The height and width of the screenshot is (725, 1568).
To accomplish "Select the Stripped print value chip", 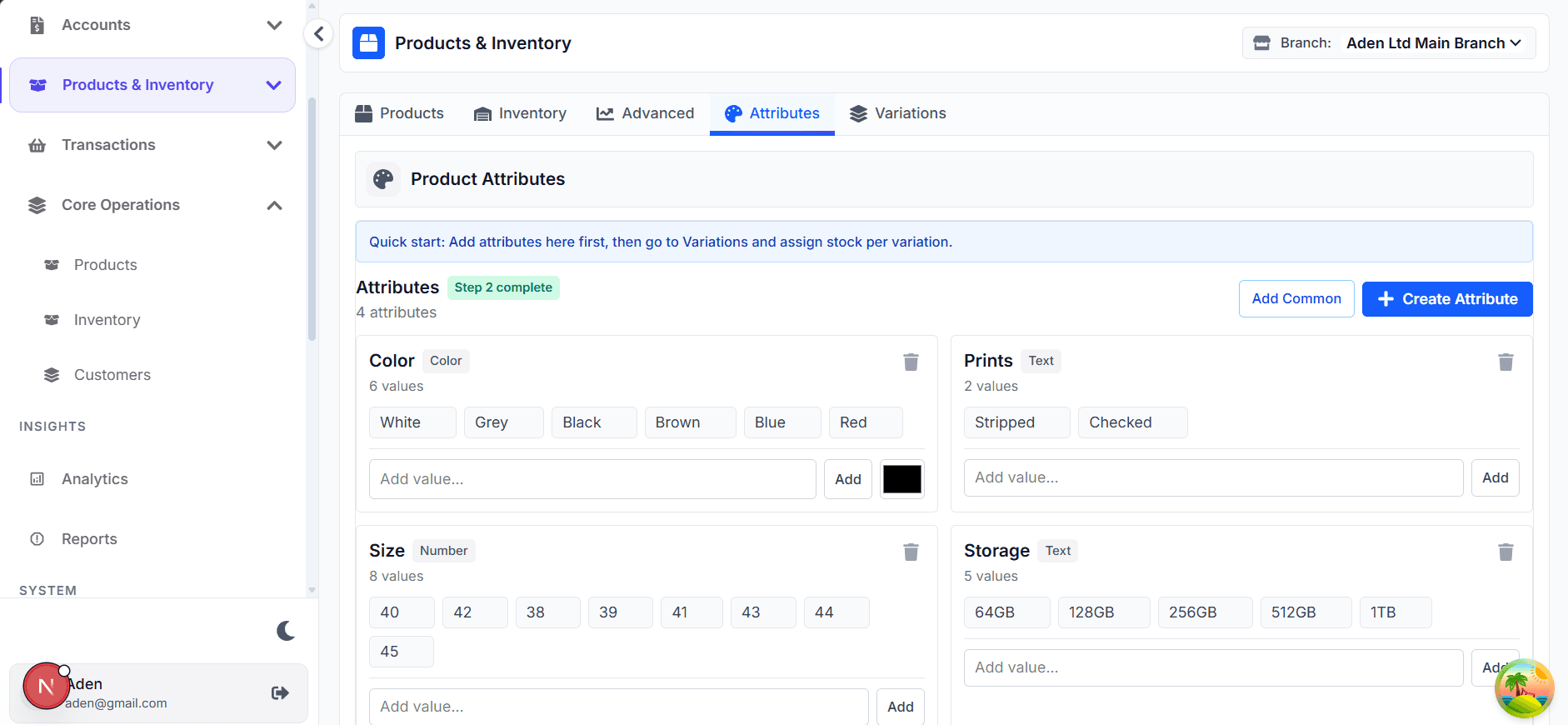I will [x=1016, y=422].
